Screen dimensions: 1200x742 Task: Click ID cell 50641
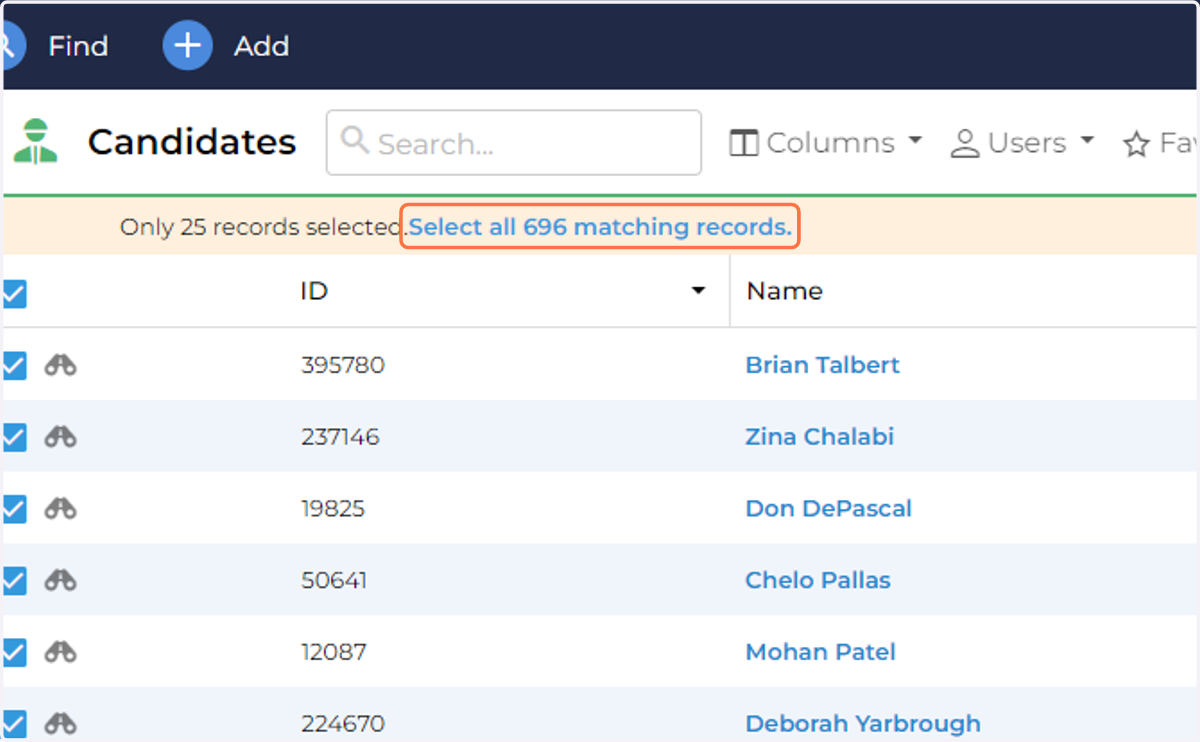pos(334,580)
